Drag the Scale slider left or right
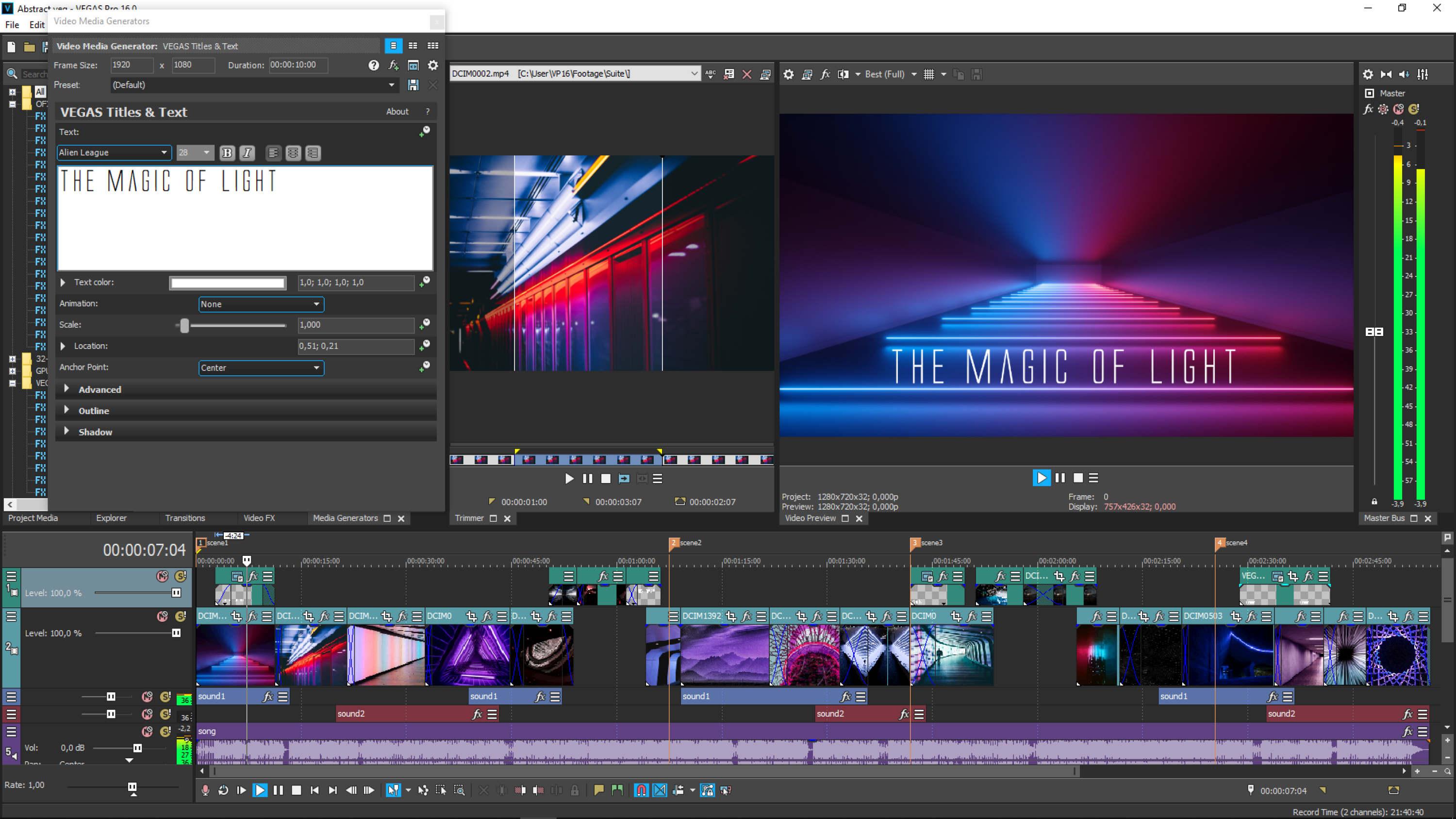1456x819 pixels. [x=183, y=323]
